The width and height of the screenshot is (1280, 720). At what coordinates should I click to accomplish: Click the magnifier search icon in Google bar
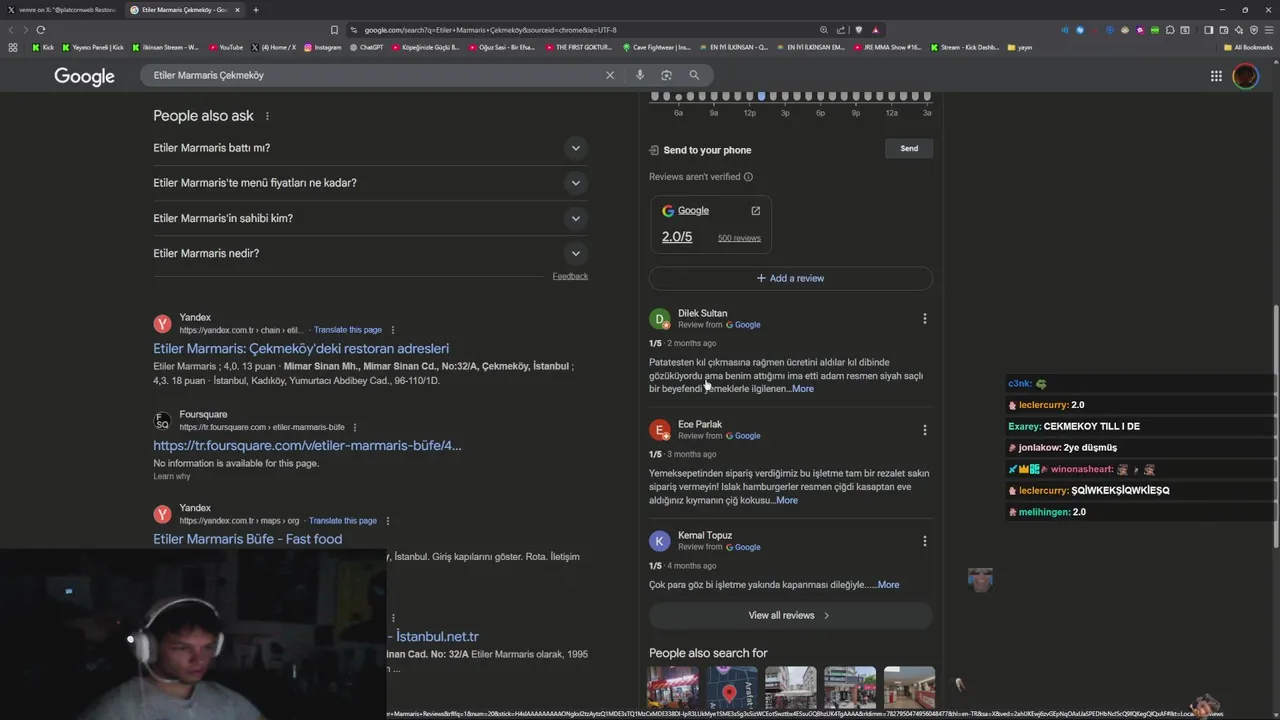click(x=694, y=75)
